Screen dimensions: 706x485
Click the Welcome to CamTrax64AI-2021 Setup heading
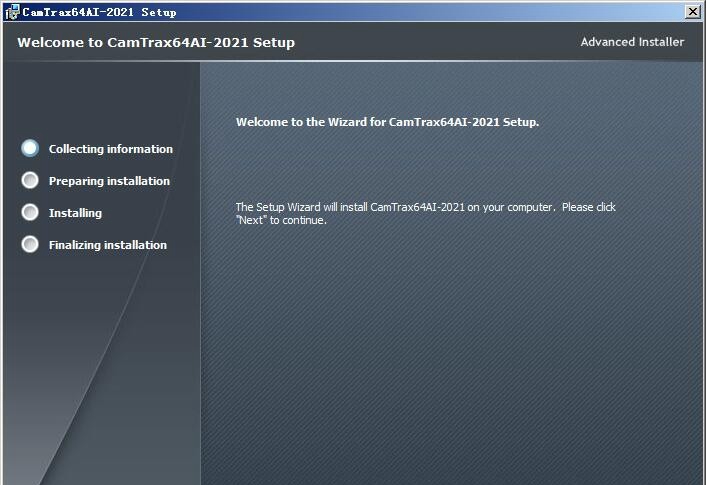pos(156,42)
